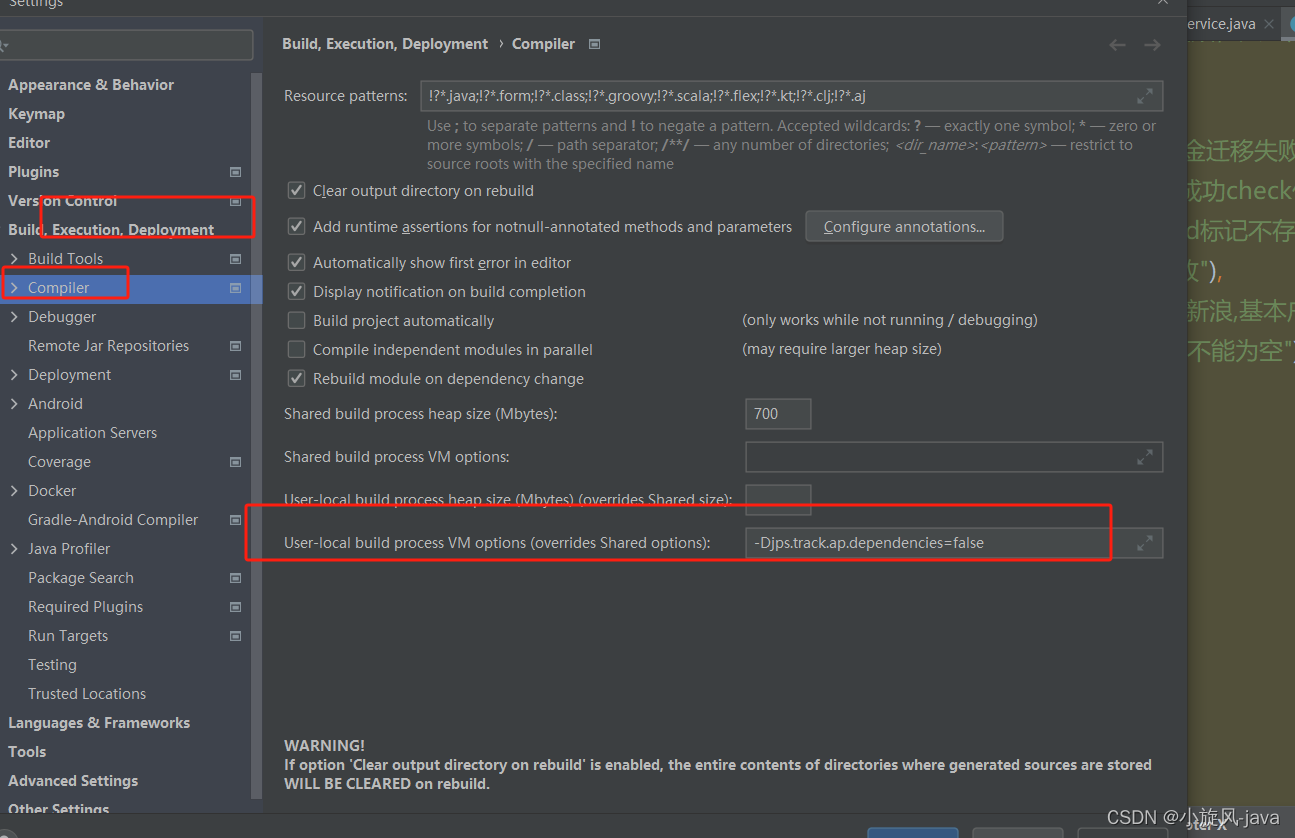This screenshot has width=1295, height=838.
Task: Toggle Add runtime assertions for notnull-annotated methods
Action: pyautogui.click(x=296, y=226)
